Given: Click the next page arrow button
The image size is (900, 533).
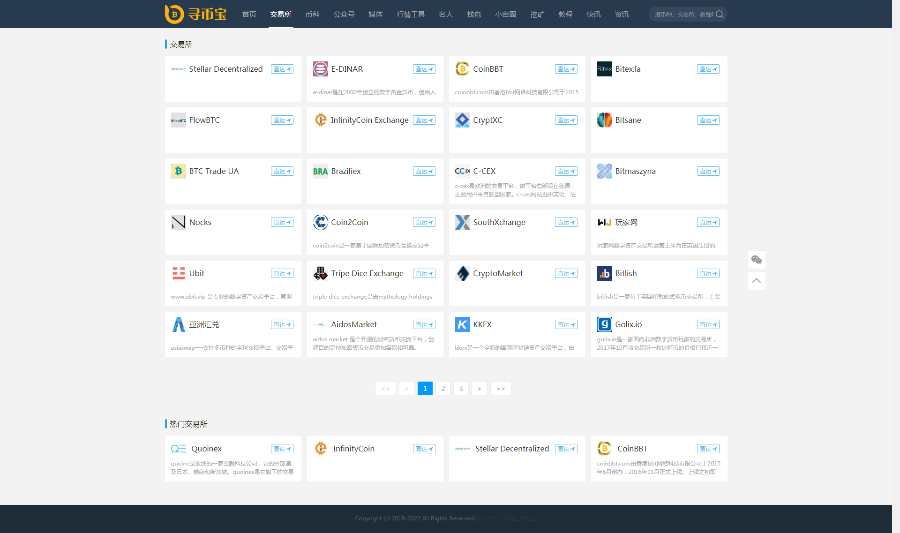Looking at the screenshot, I should 479,388.
